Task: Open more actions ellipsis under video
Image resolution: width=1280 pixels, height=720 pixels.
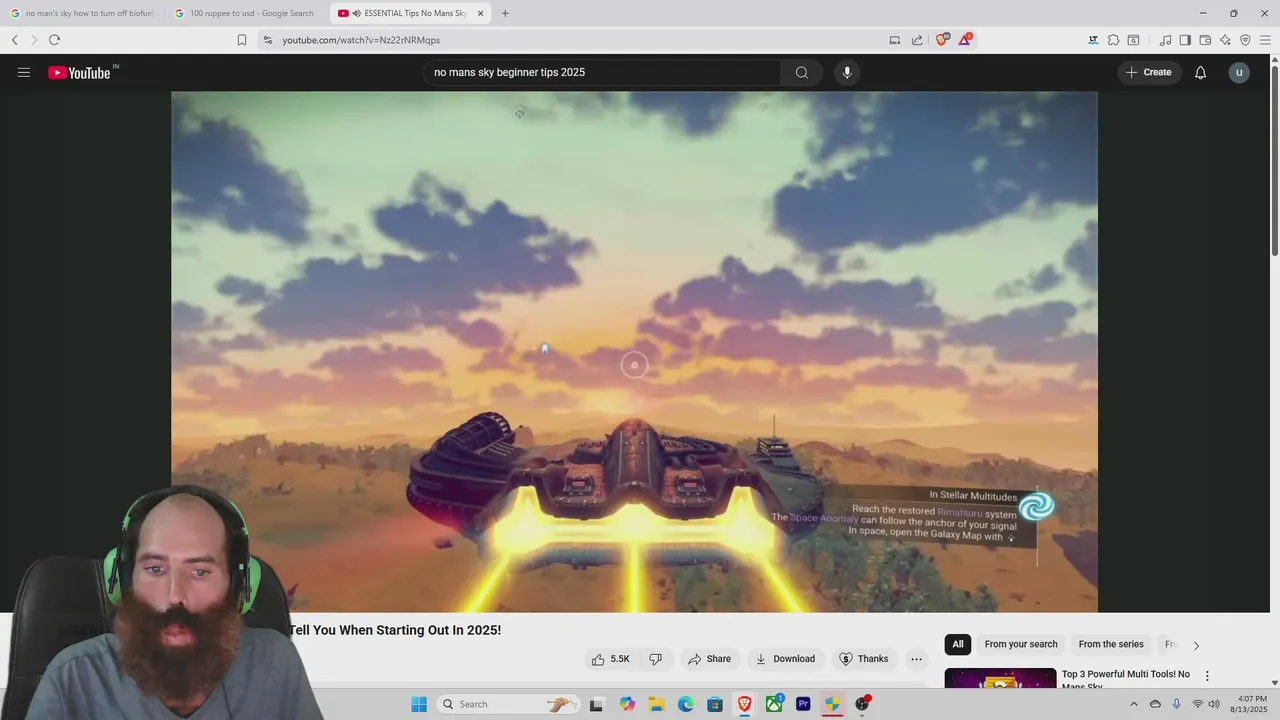Action: pos(916,659)
